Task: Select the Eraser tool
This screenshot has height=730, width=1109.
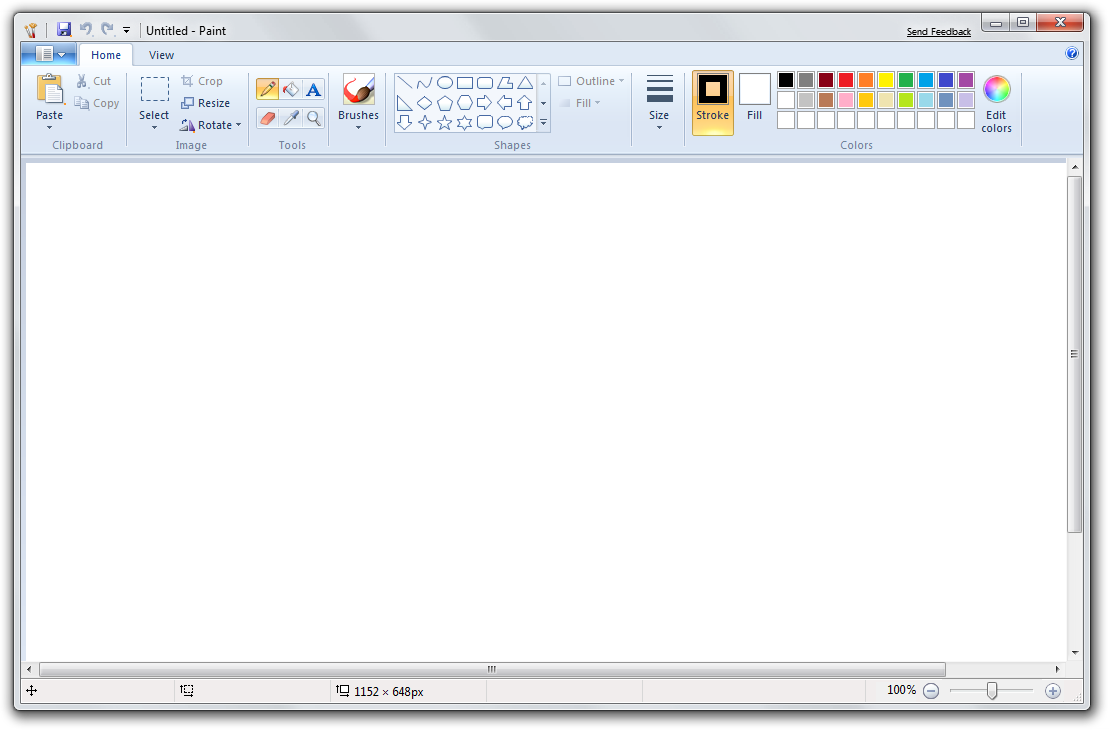Action: [x=267, y=117]
